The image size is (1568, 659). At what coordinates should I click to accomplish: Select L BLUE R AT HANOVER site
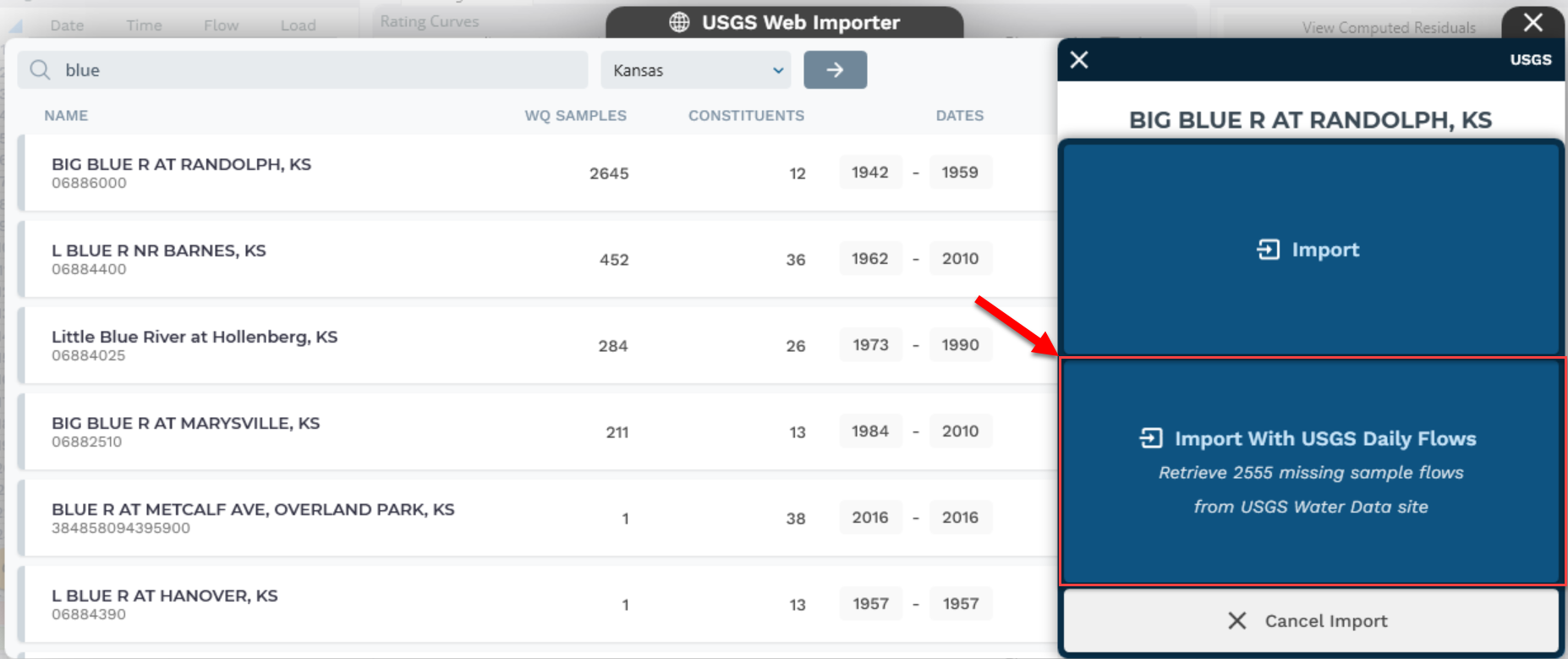click(x=164, y=604)
